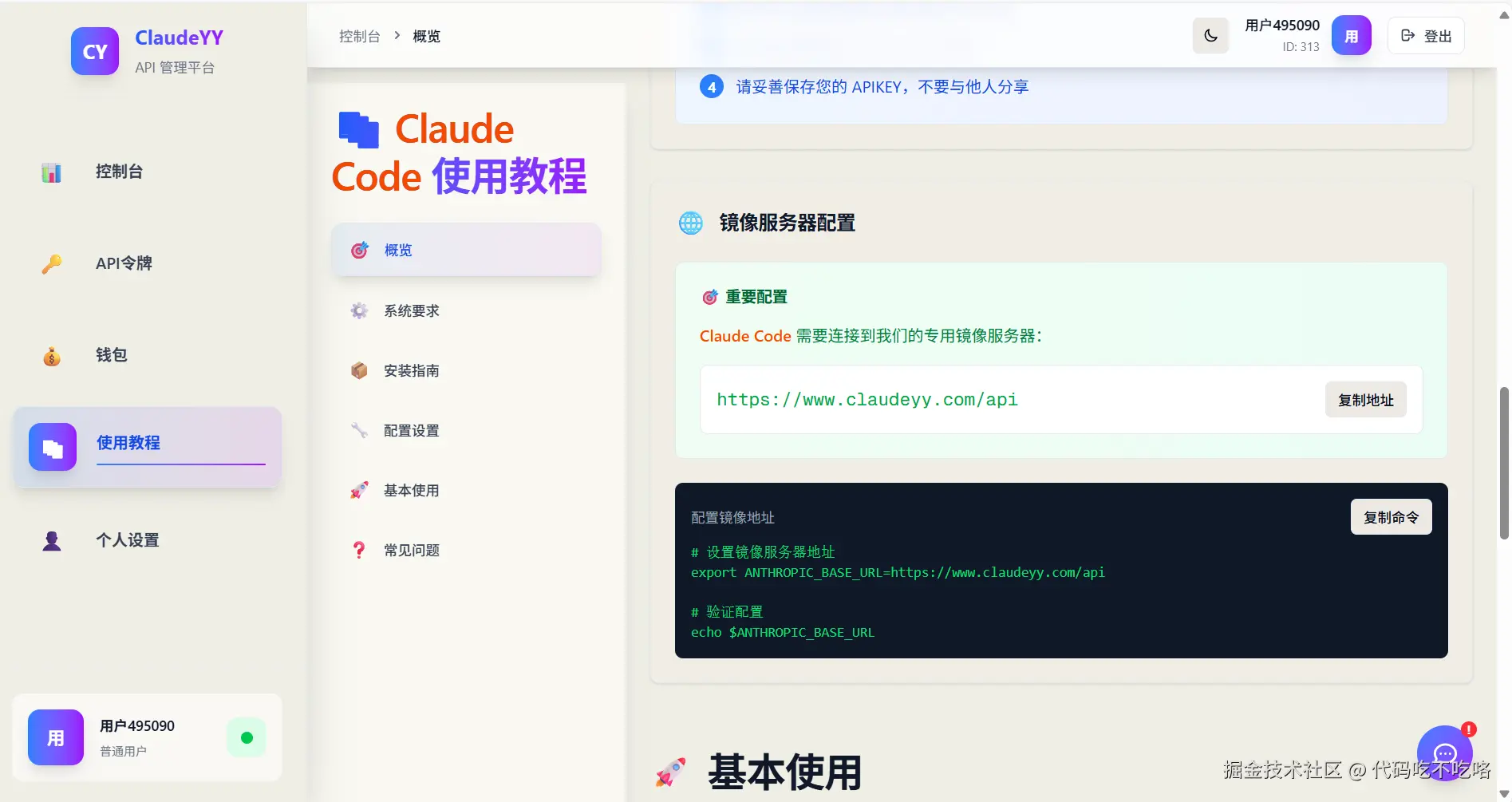Click the 控制台 breadcrumb link
The width and height of the screenshot is (1512, 802).
[x=359, y=36]
